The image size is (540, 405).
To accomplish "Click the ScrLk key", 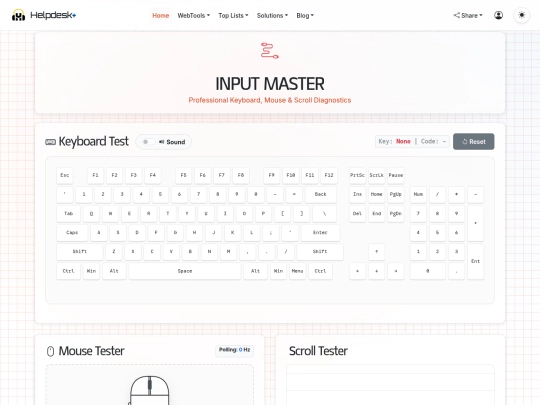I will (376, 175).
